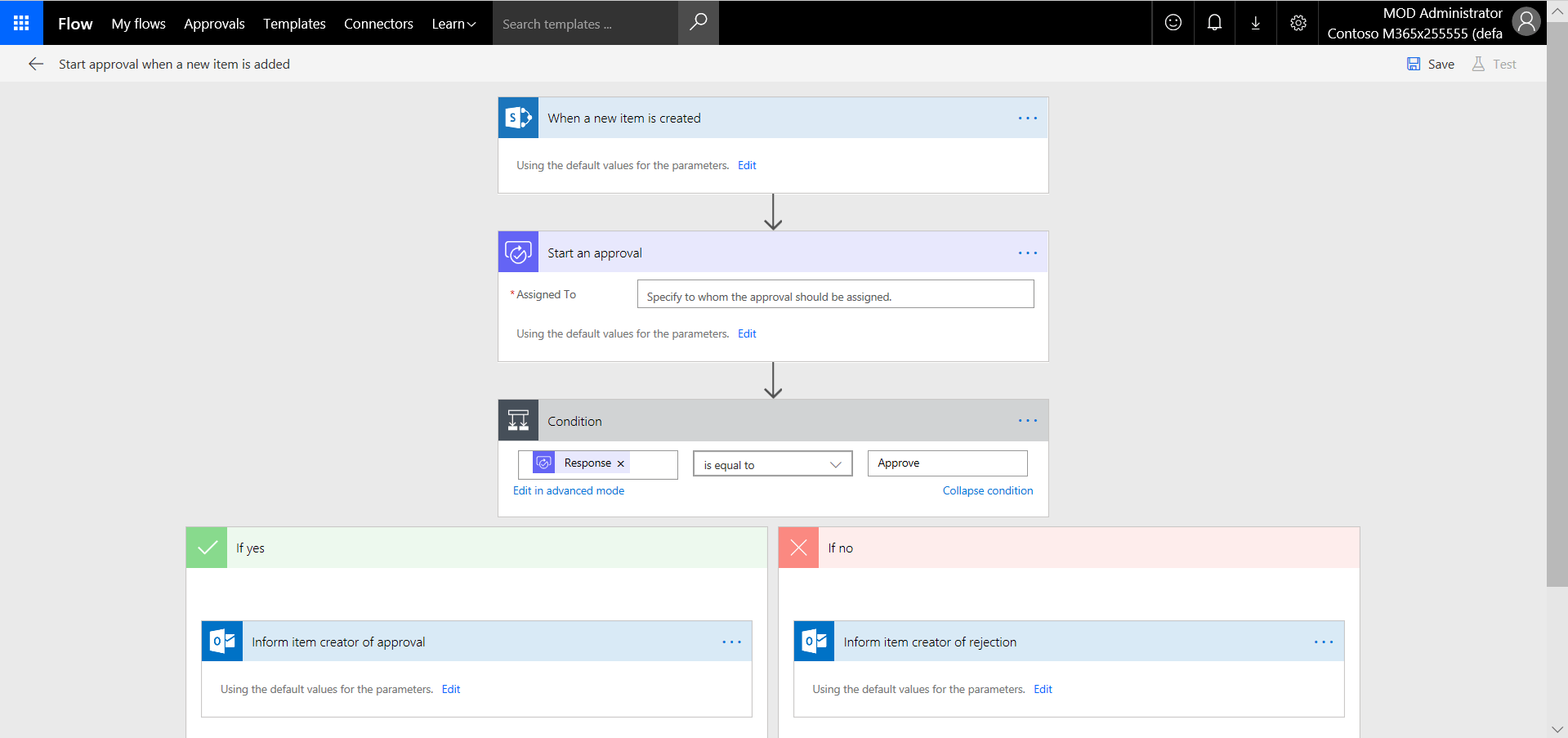Open more options for Inform item creator of rejection

(1324, 642)
